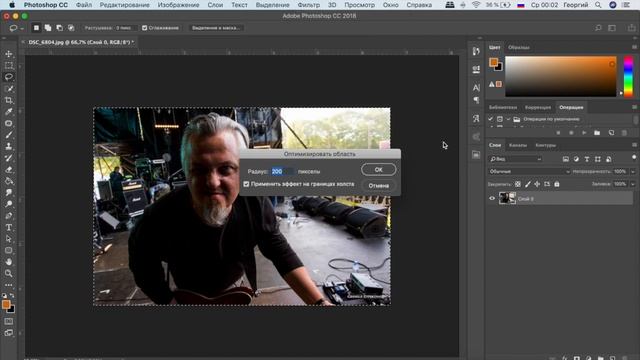The height and width of the screenshot is (360, 640).
Task: Switch to the Библиотеки tab
Action: 503,107
